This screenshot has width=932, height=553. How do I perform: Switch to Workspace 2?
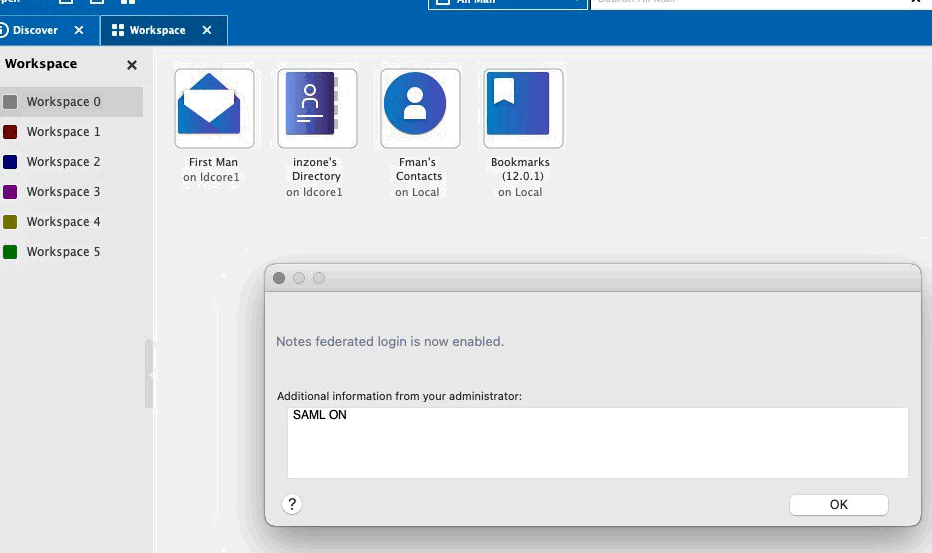coord(63,162)
